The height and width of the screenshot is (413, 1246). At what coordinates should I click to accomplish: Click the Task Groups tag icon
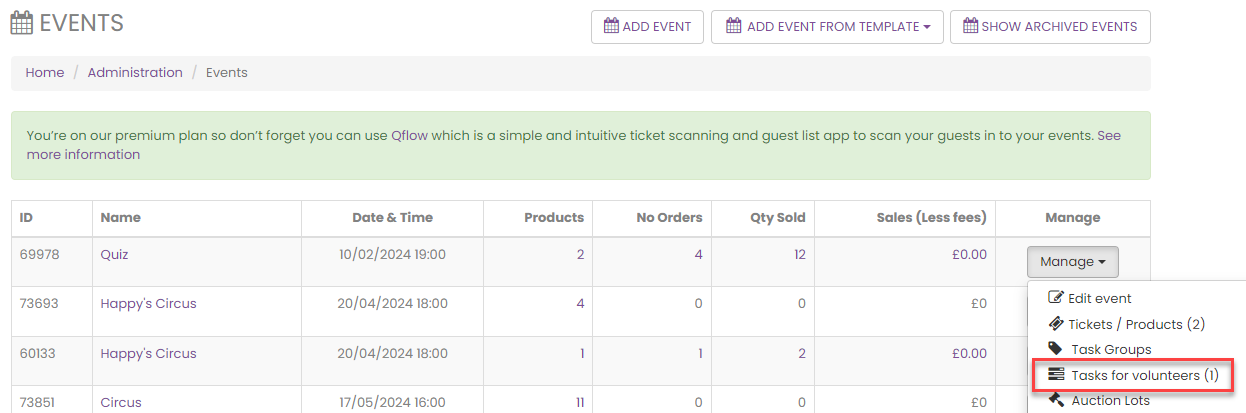(1056, 349)
